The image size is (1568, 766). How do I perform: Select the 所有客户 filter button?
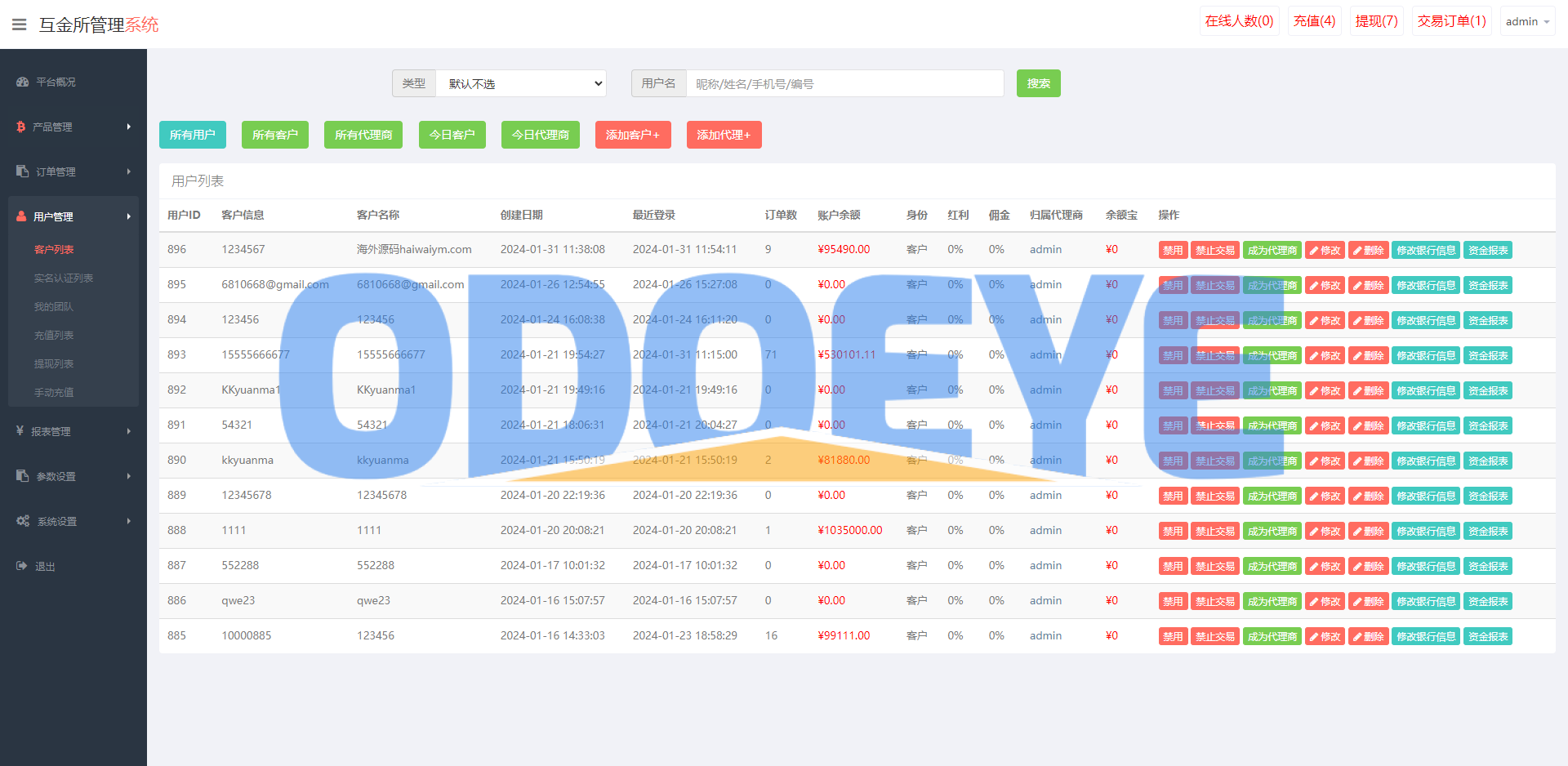click(275, 135)
